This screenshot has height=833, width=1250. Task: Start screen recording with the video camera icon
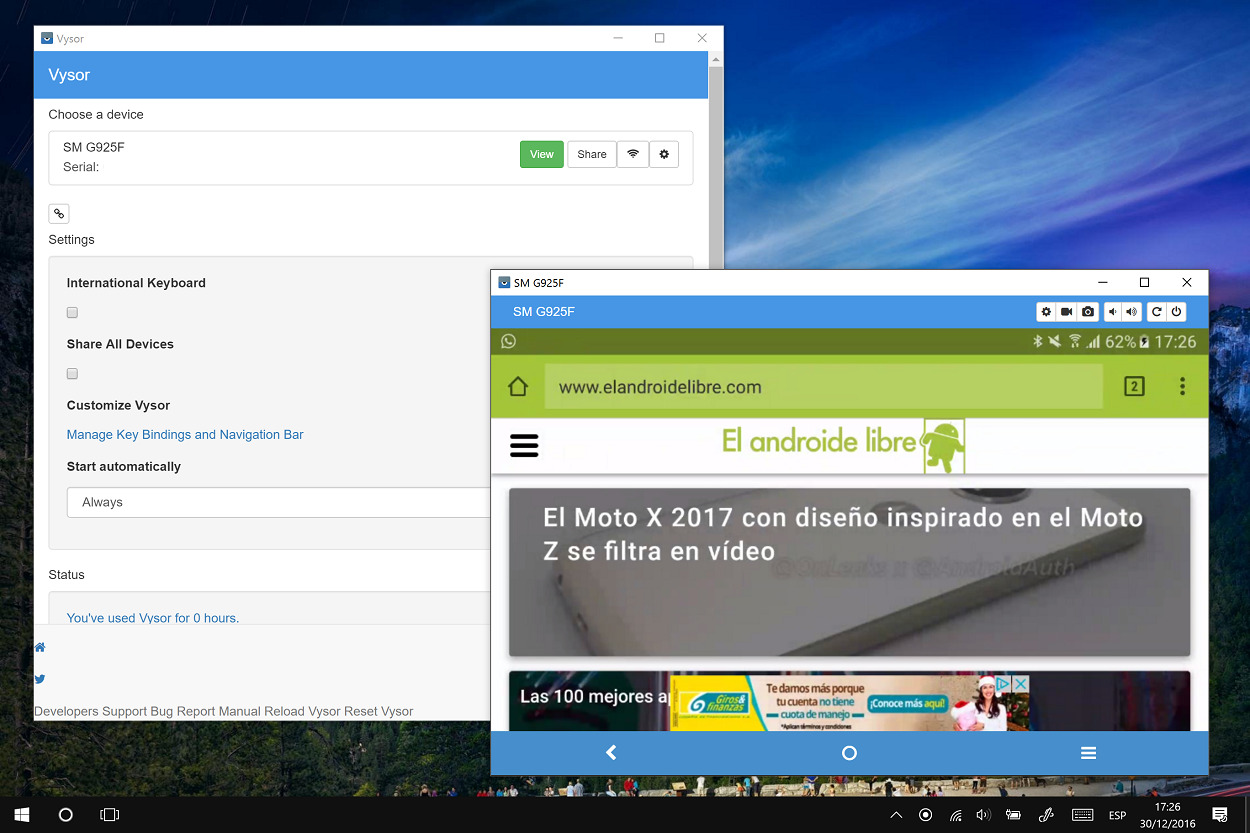click(1067, 312)
